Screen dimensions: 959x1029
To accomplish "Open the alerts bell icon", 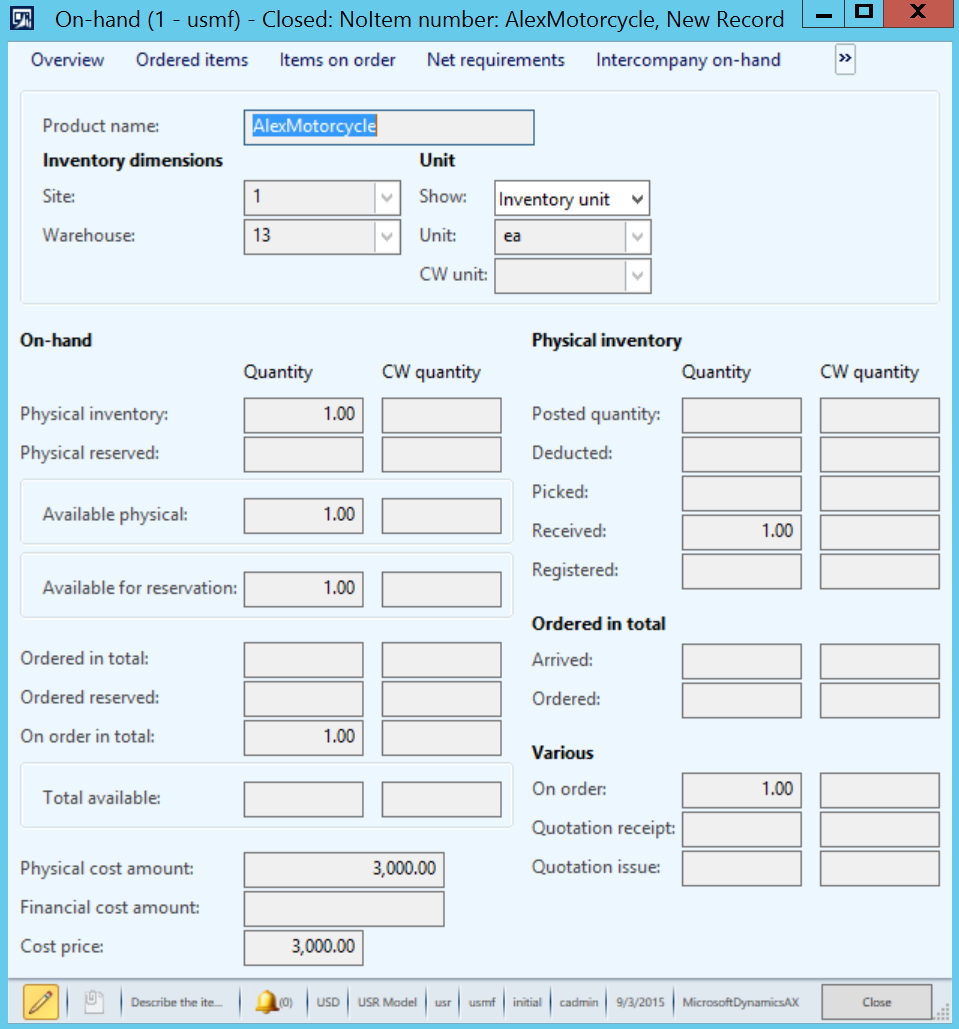I will pos(266,1002).
